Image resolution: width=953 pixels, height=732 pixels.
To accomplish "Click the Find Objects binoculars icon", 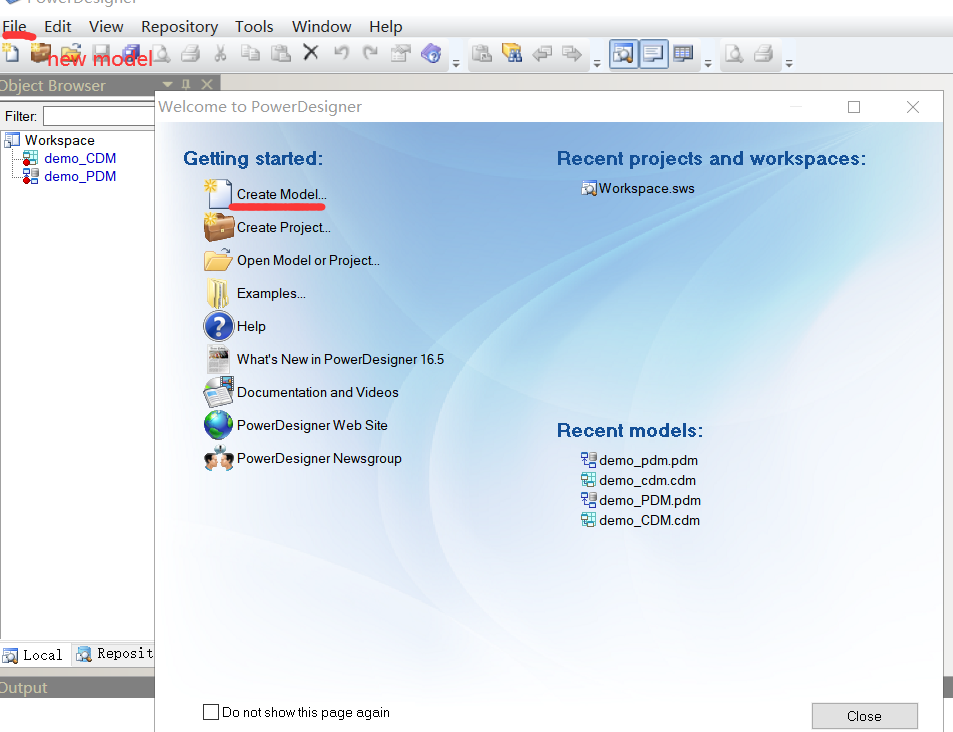I will [x=512, y=54].
